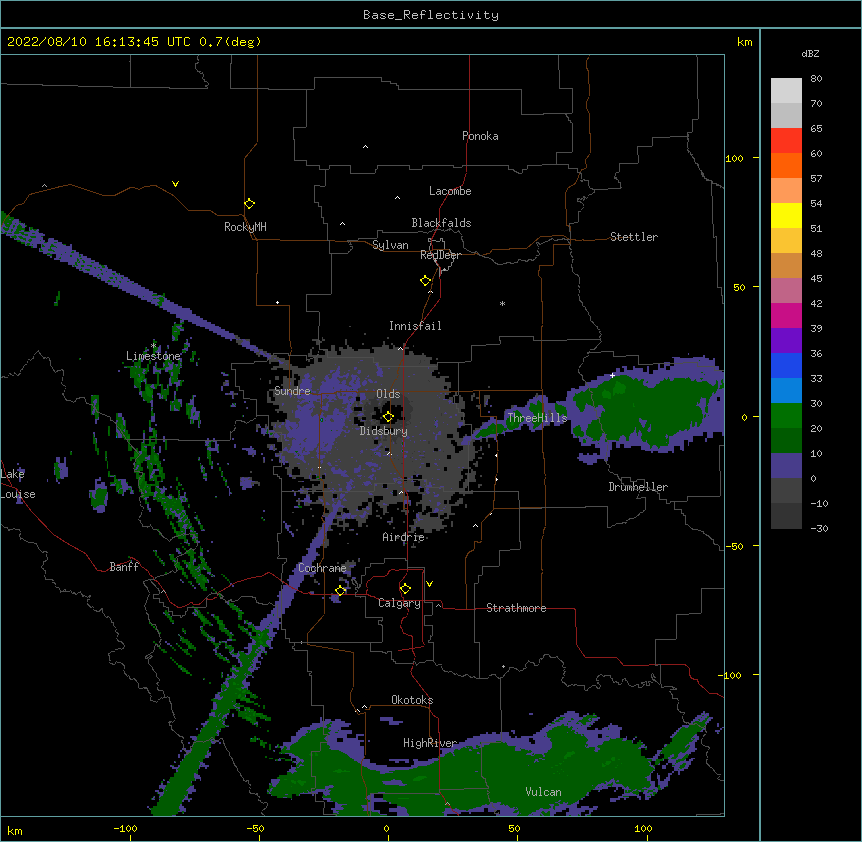Click the Limestone label
This screenshot has height=842, width=862.
pyautogui.click(x=153, y=356)
